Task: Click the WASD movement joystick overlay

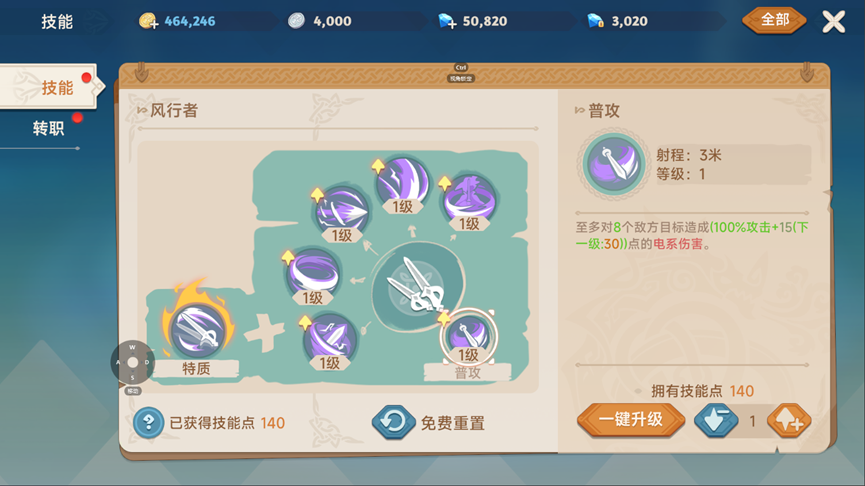Action: pos(132,362)
